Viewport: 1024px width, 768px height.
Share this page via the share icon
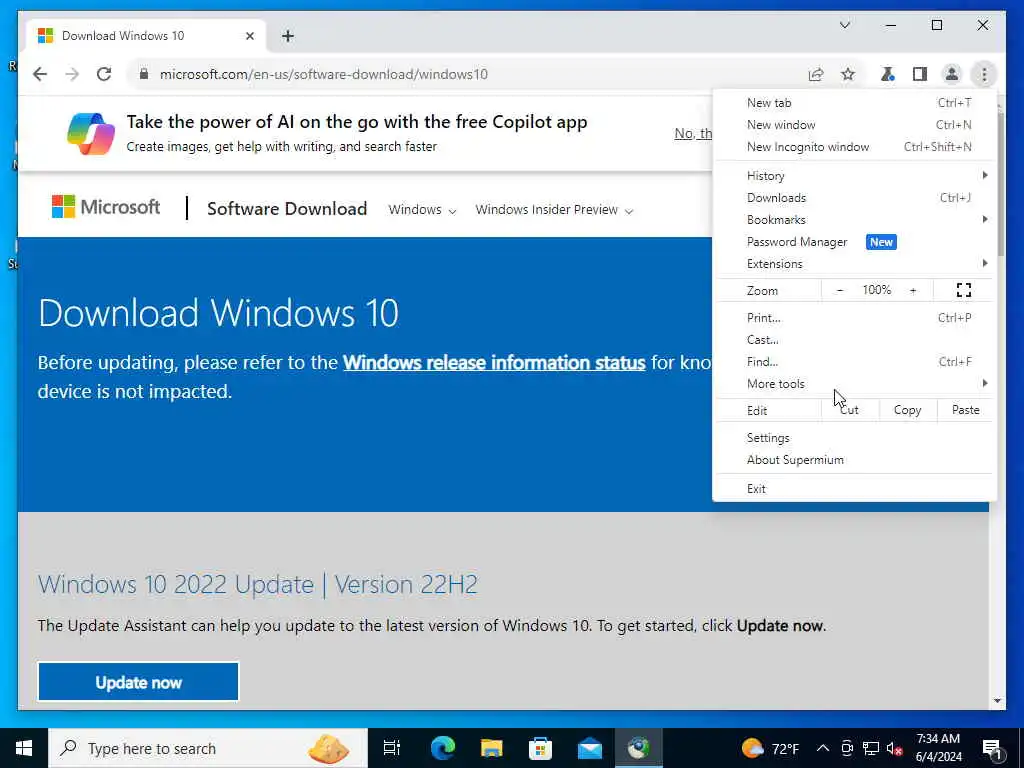pos(816,74)
